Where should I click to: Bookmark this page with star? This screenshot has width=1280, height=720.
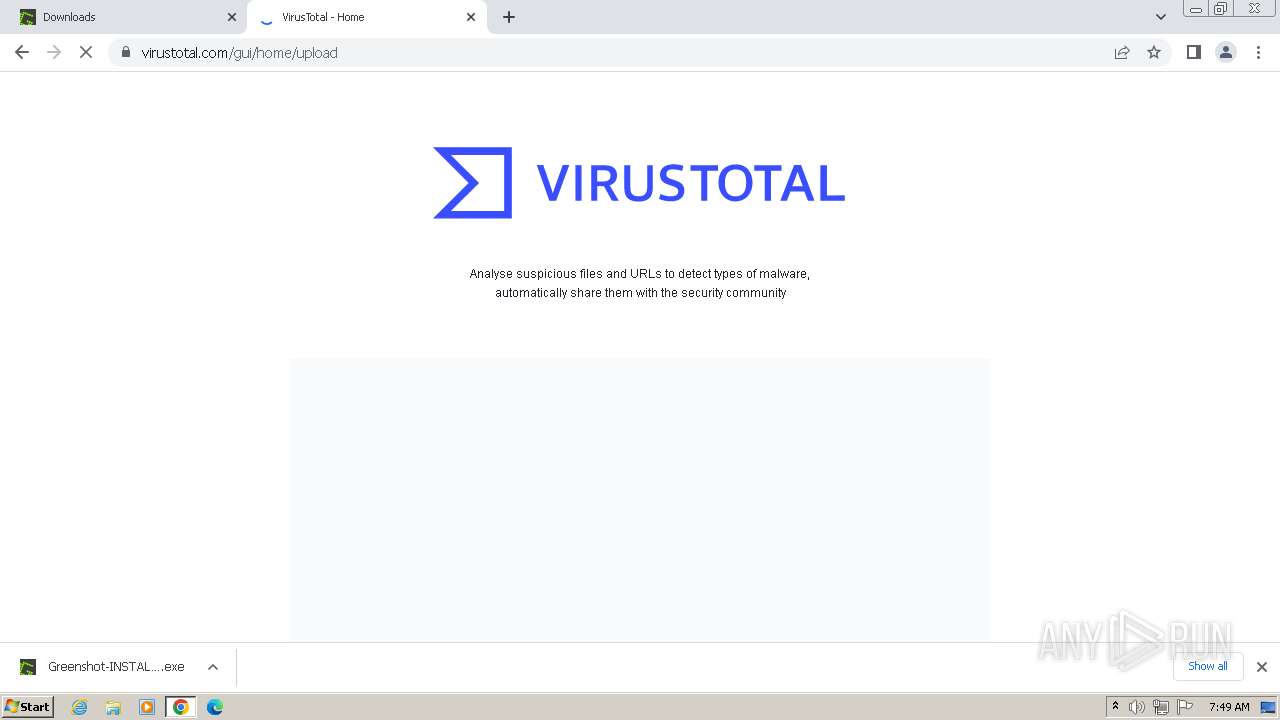[1154, 52]
